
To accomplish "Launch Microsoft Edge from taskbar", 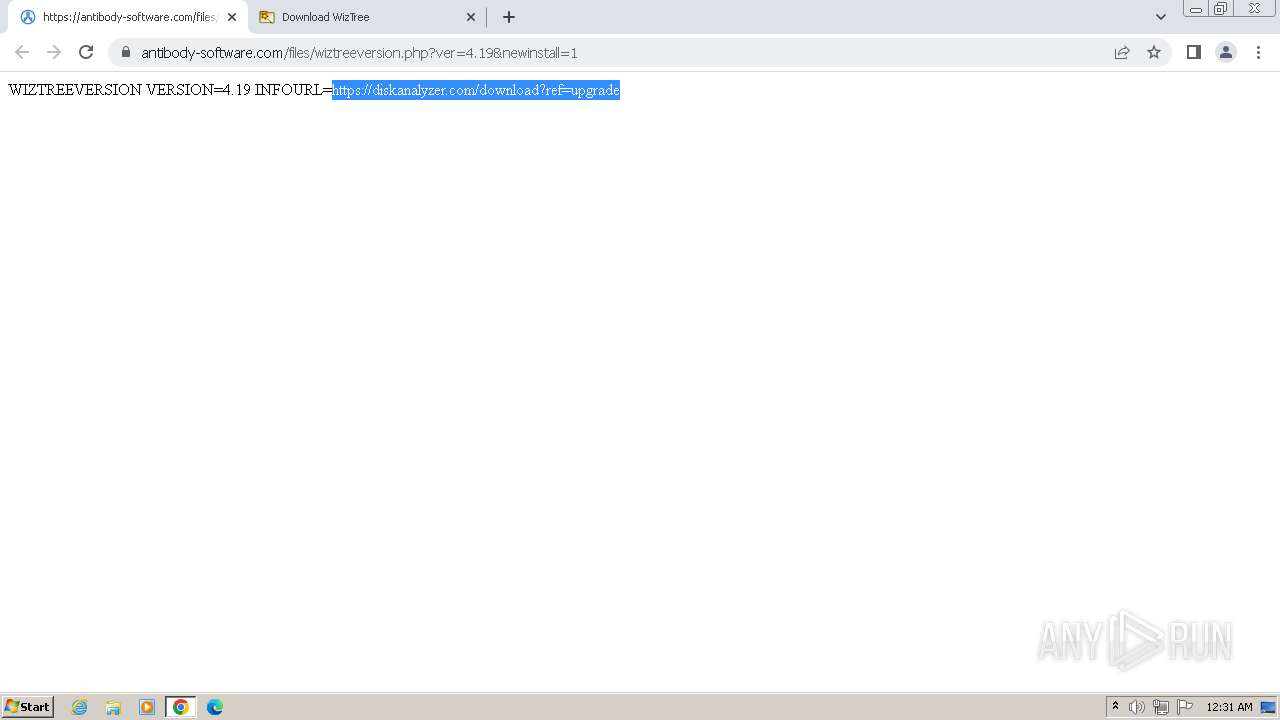I will (x=215, y=707).
